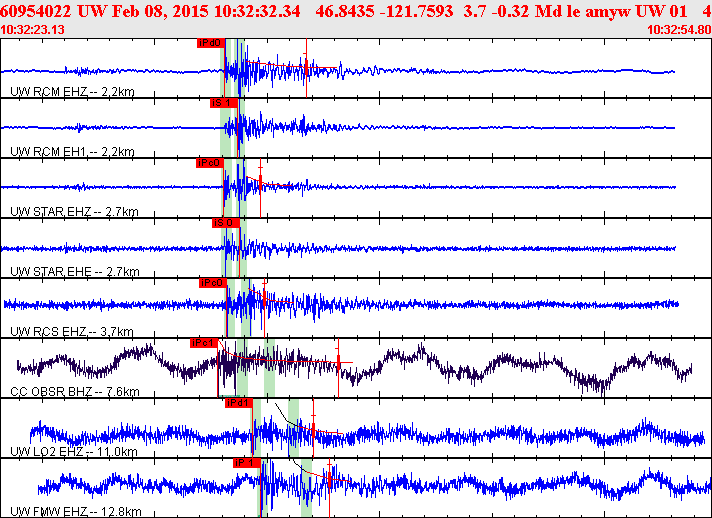Select the UW RCM EH1 channel label
The height and width of the screenshot is (518, 712).
[72, 152]
